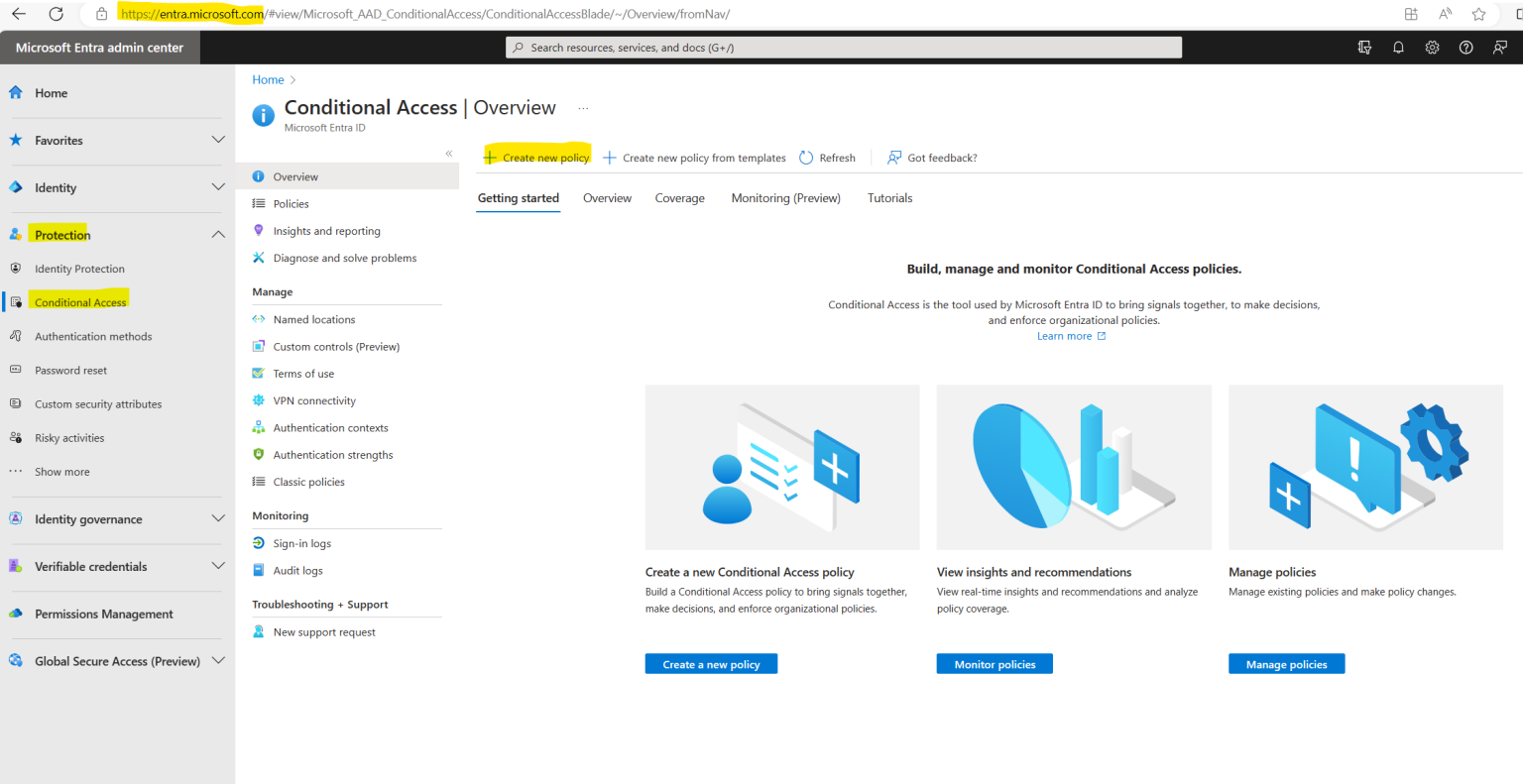1523x784 pixels.
Task: Collapse the Conditional Access navigation pane
Action: (448, 154)
